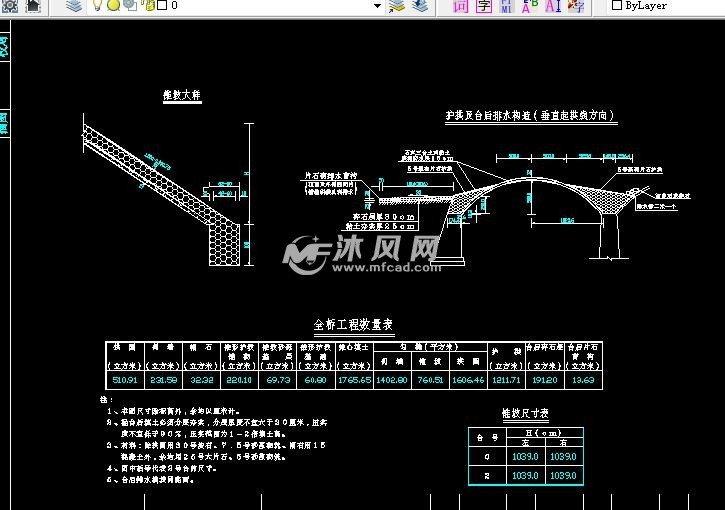The width and height of the screenshot is (725, 510).
Task: Open the ByLayer color control dropdown
Action: point(666,6)
